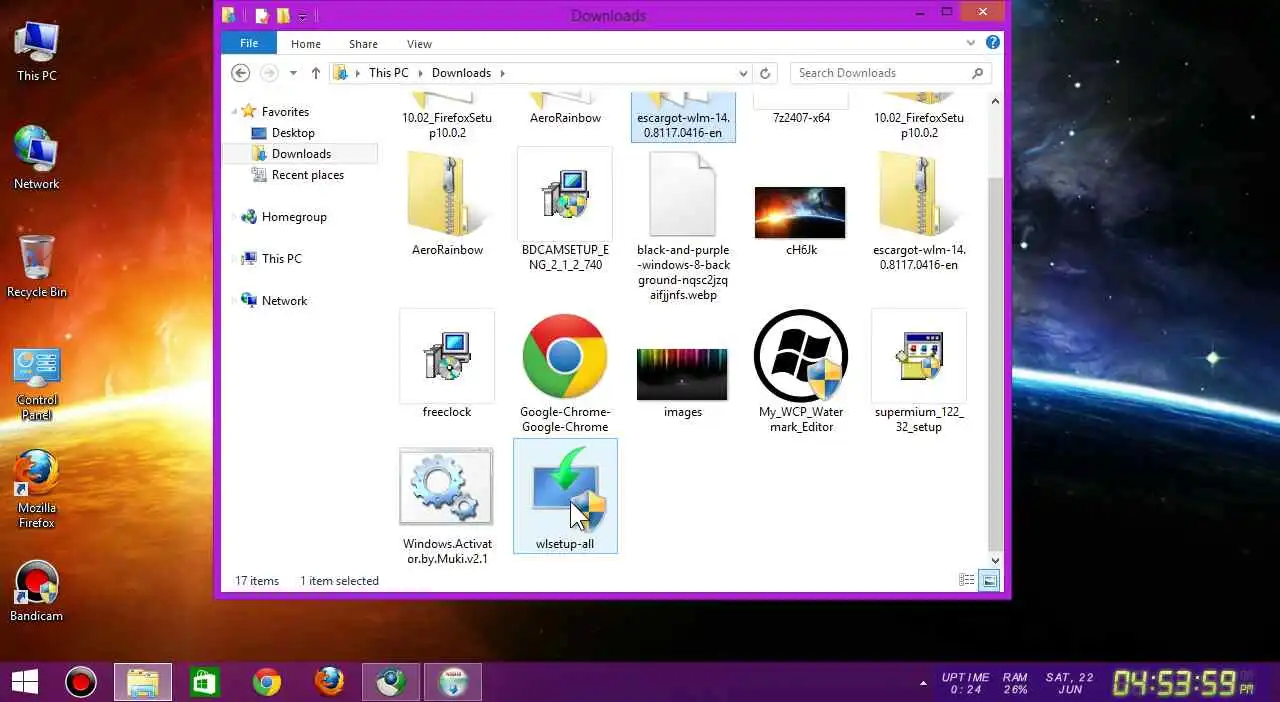Click the '1 item selected' status text
This screenshot has width=1280, height=702.
coord(339,581)
